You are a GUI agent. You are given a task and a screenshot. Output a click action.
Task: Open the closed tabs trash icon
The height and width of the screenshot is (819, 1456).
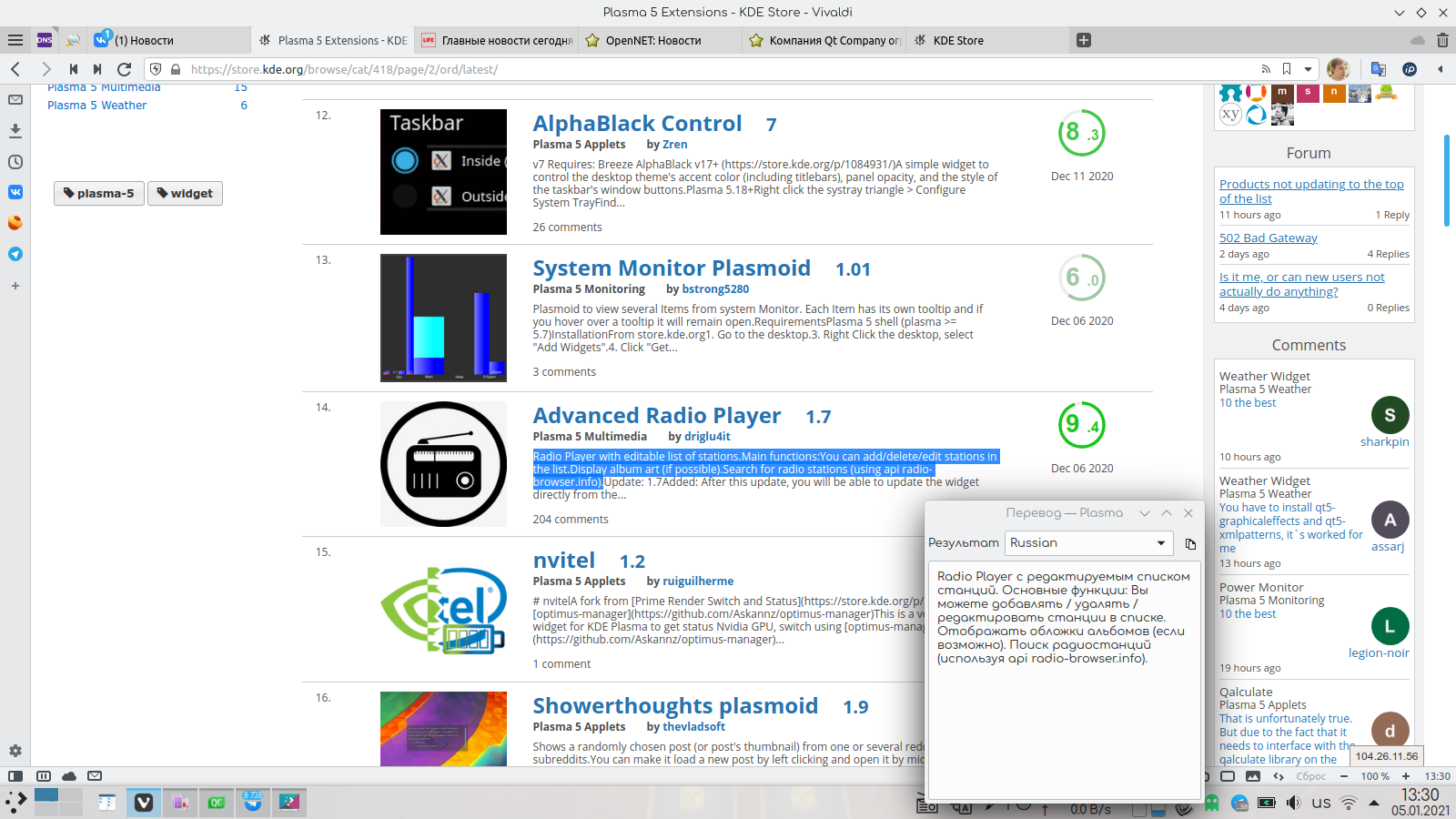[1442, 40]
